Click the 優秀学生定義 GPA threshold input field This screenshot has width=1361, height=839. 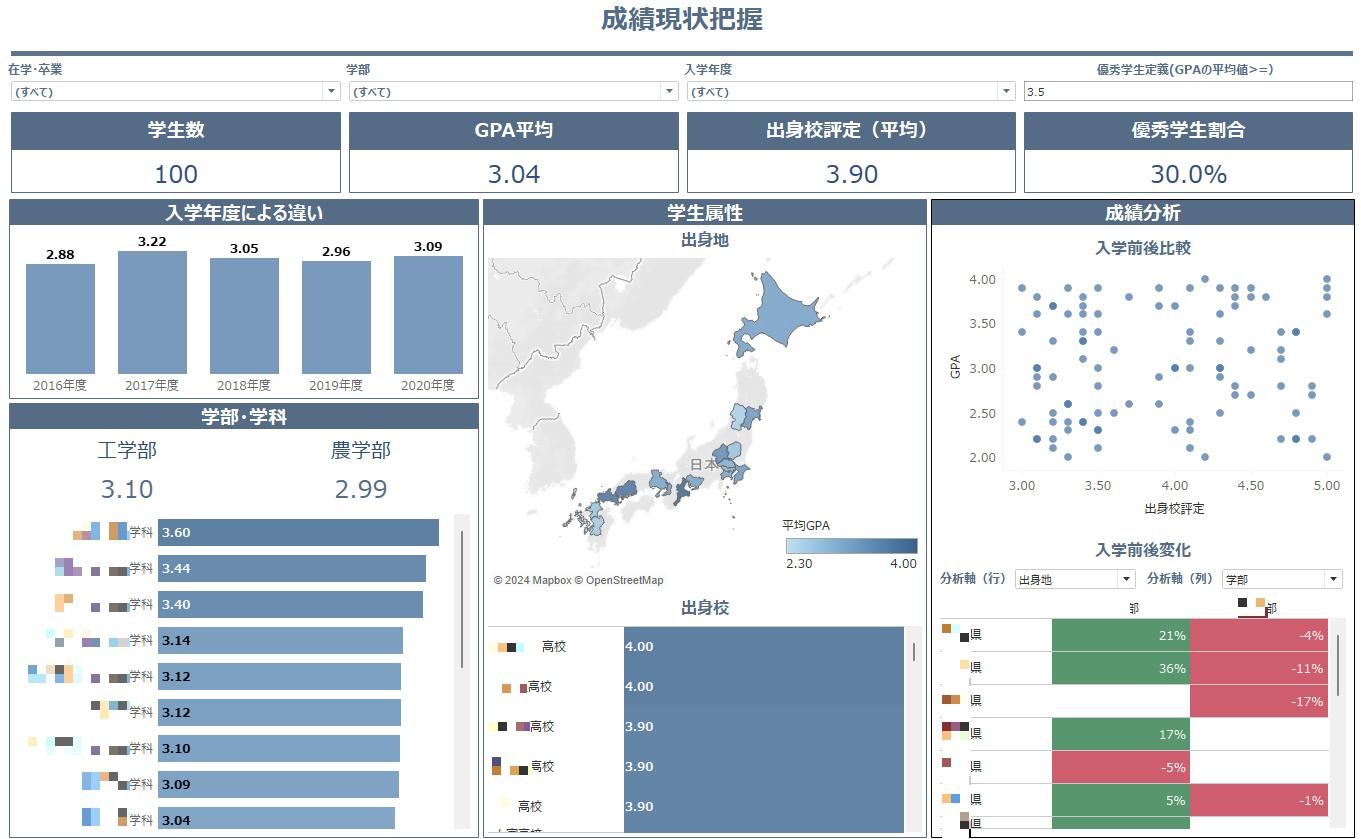point(1187,91)
